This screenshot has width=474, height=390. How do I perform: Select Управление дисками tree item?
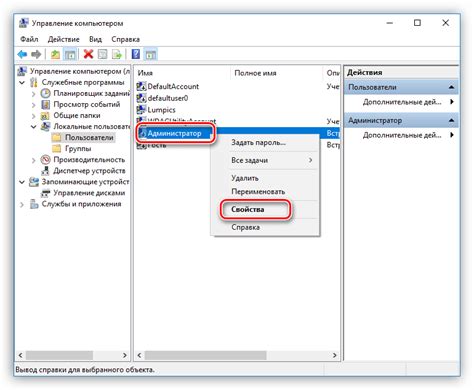[89, 193]
